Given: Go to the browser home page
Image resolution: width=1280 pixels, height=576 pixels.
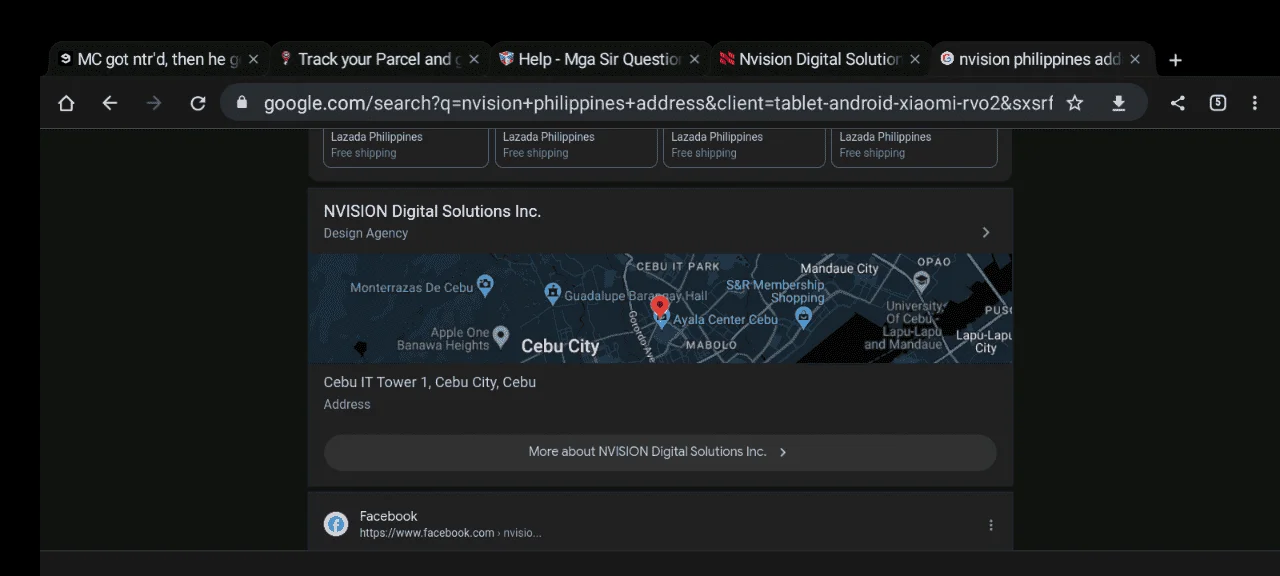Looking at the screenshot, I should (66, 103).
